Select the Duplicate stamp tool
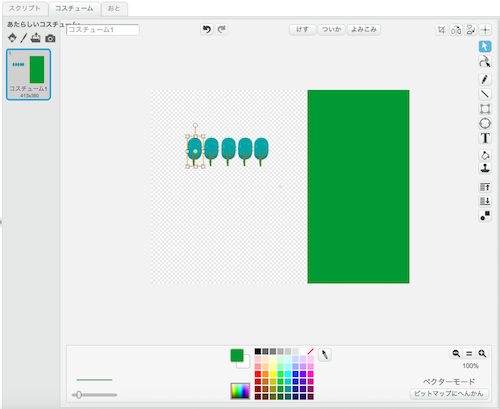500x409 pixels. [x=485, y=168]
